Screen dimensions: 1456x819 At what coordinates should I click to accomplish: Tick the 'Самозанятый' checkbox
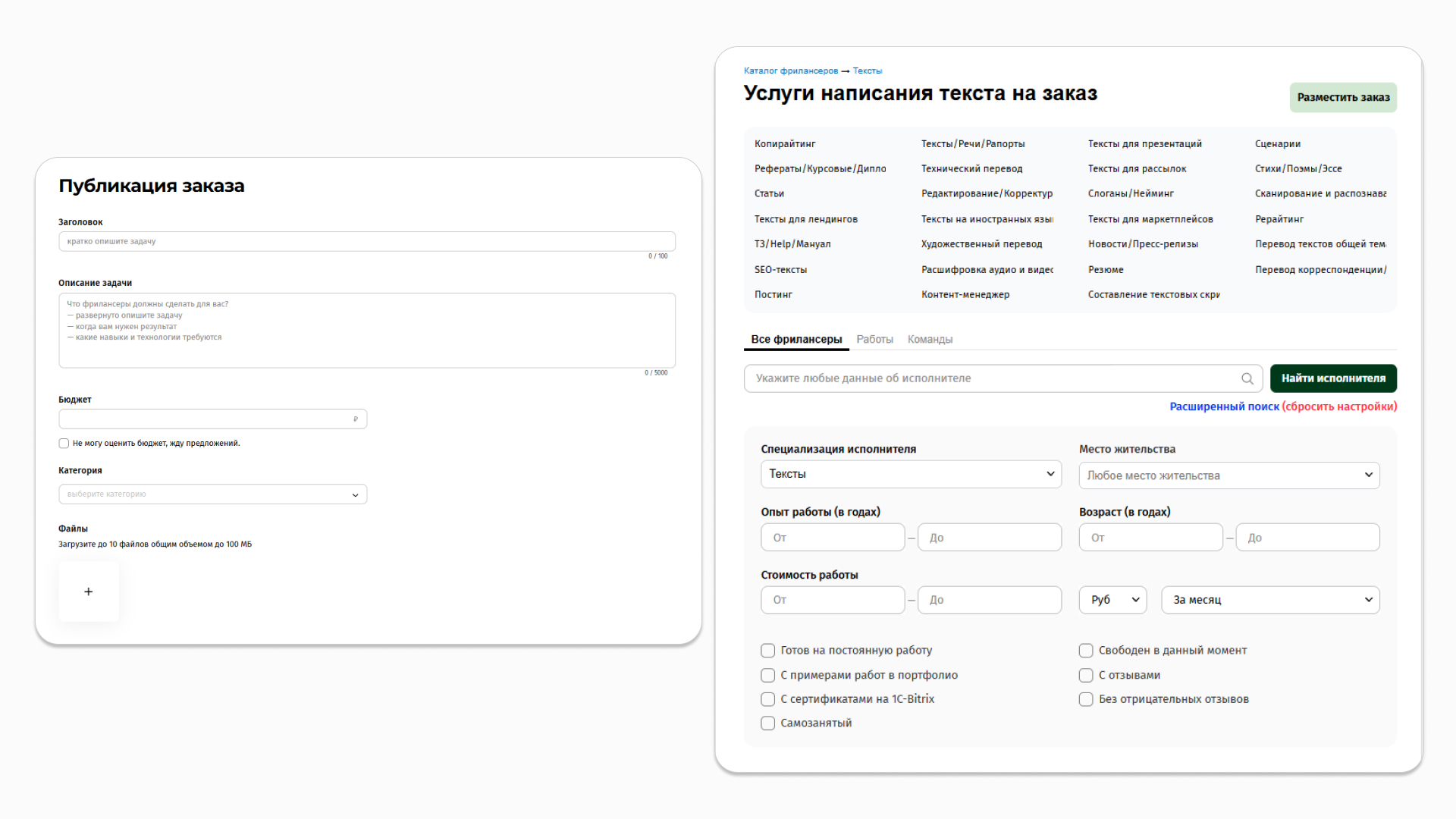767,723
